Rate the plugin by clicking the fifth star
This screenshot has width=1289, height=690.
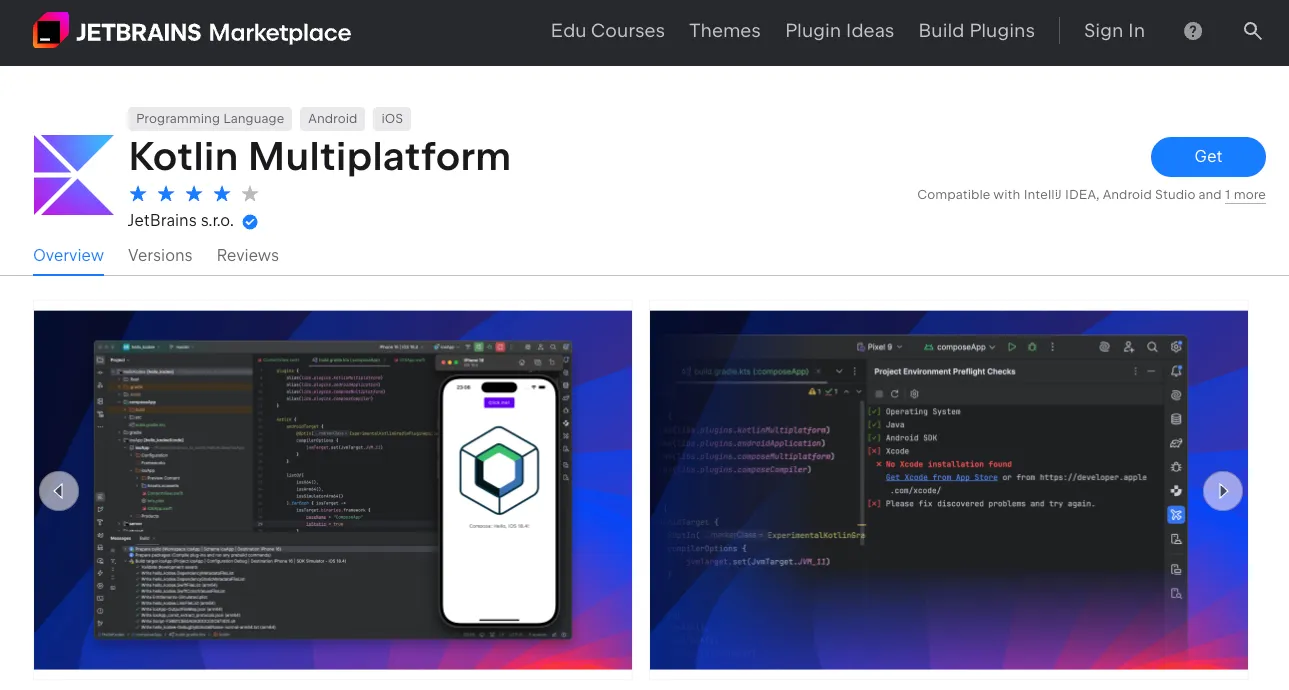coord(249,194)
